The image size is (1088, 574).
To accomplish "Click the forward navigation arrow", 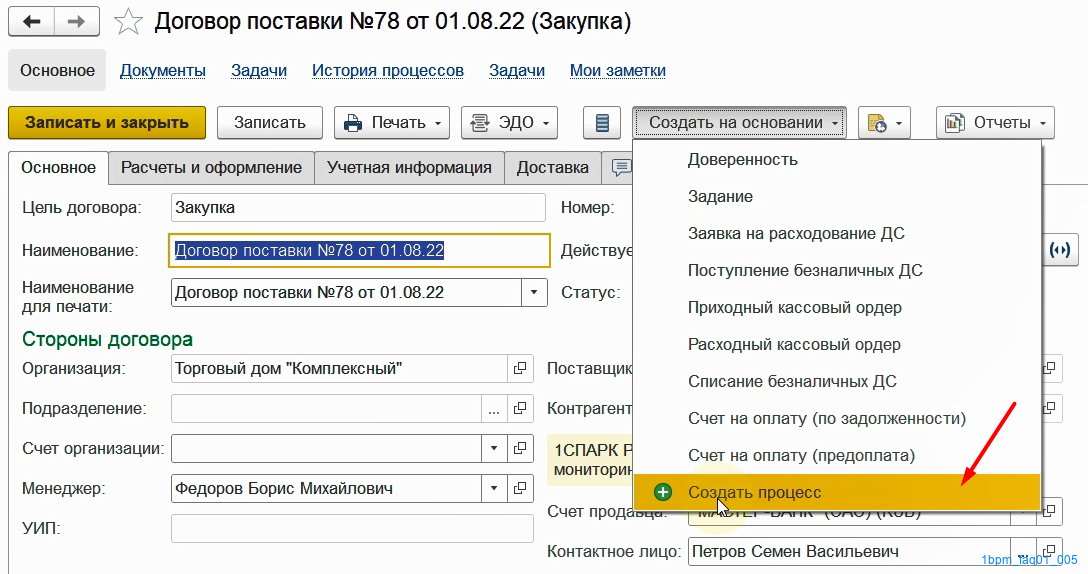I will click(77, 21).
